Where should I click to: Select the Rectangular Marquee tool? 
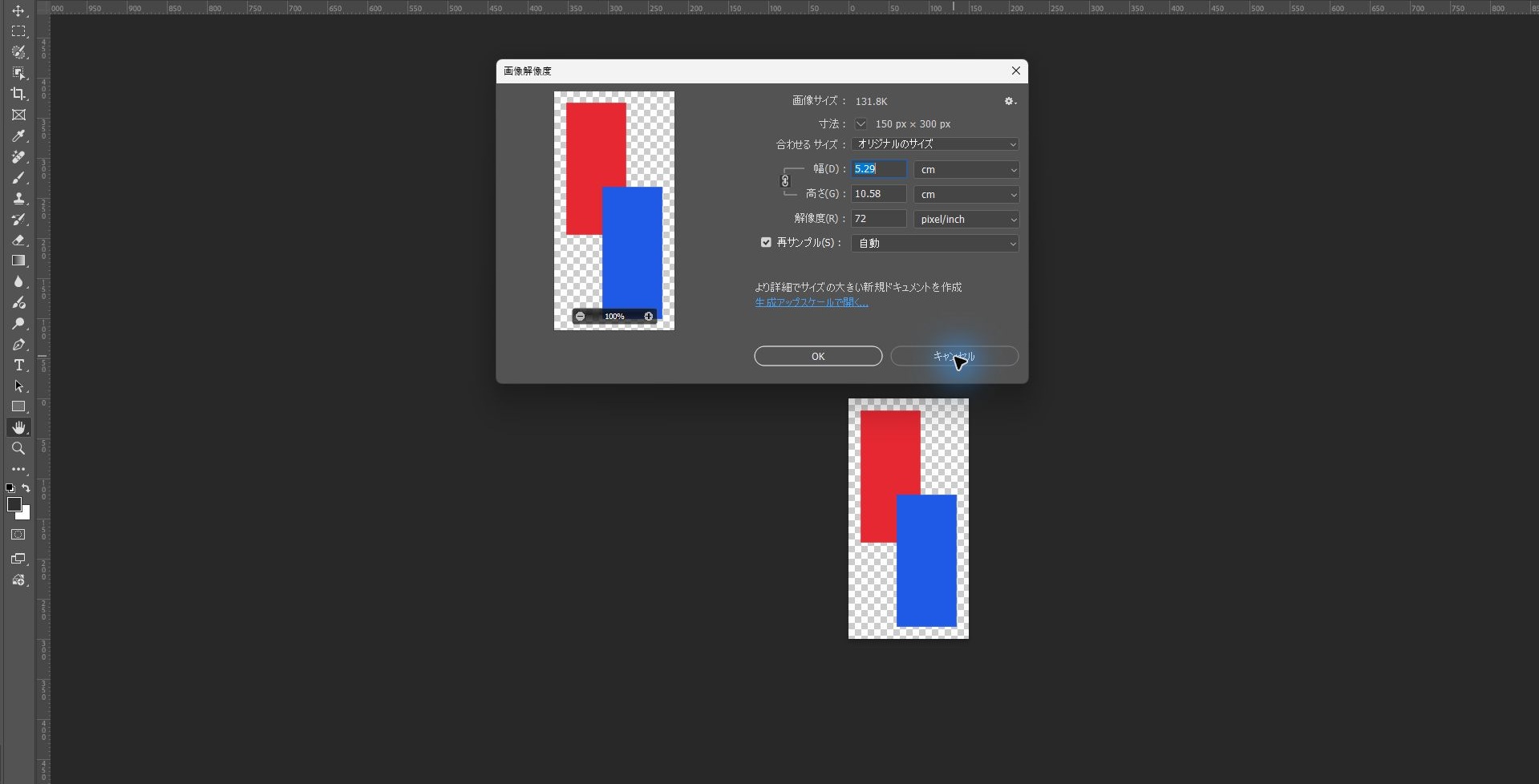click(18, 31)
